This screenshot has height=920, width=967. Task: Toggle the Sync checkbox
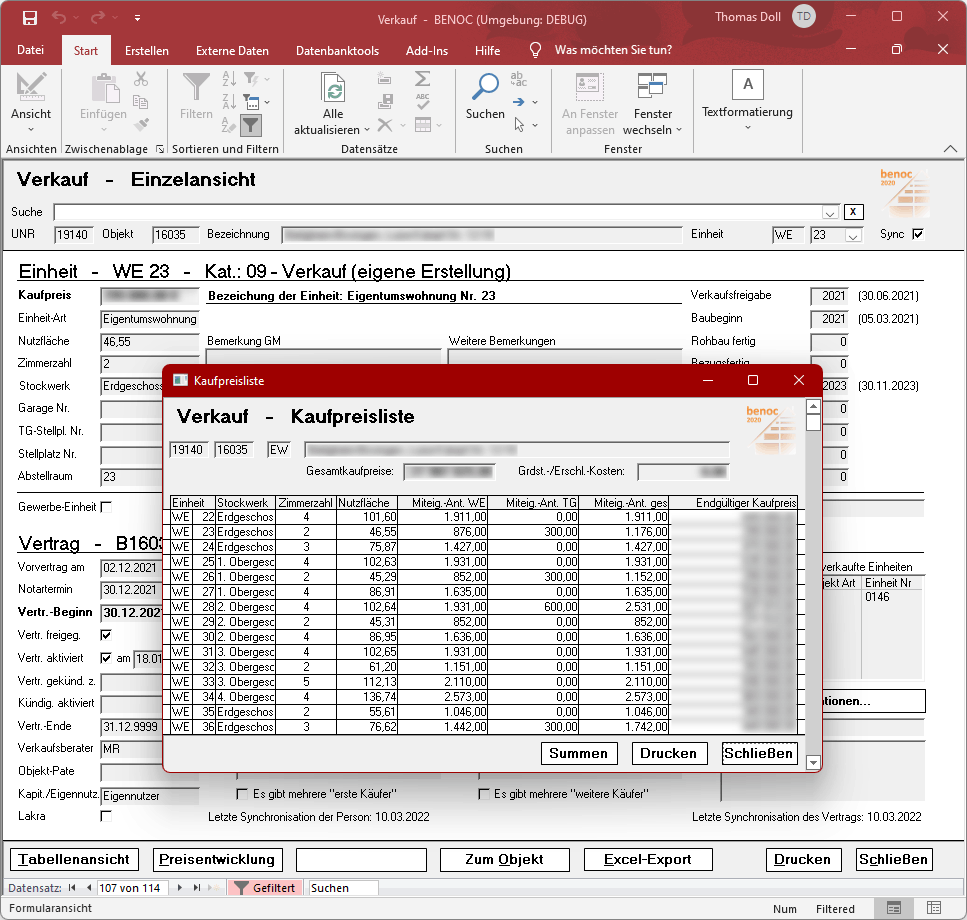coord(918,234)
